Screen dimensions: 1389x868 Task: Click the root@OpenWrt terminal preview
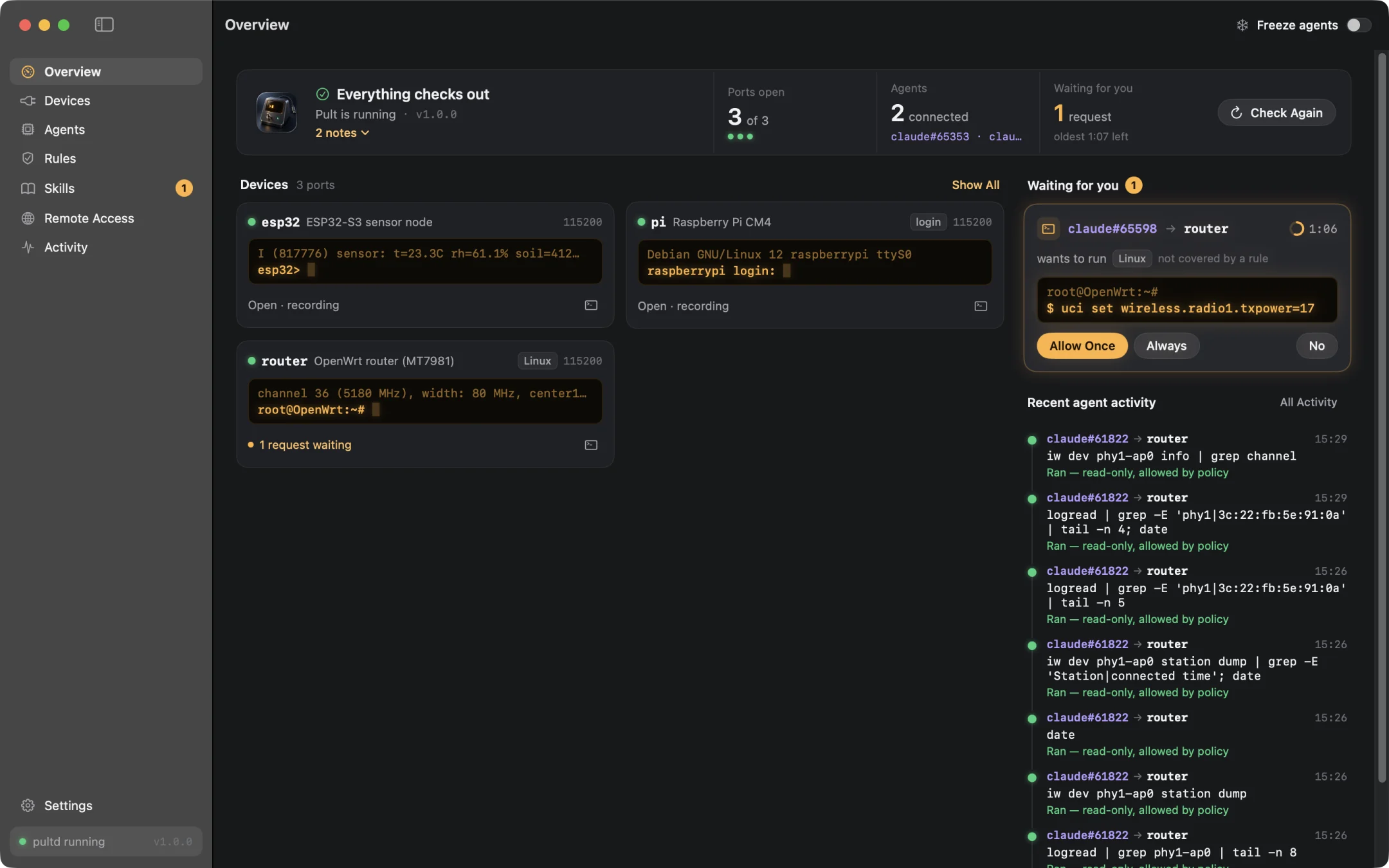point(425,401)
